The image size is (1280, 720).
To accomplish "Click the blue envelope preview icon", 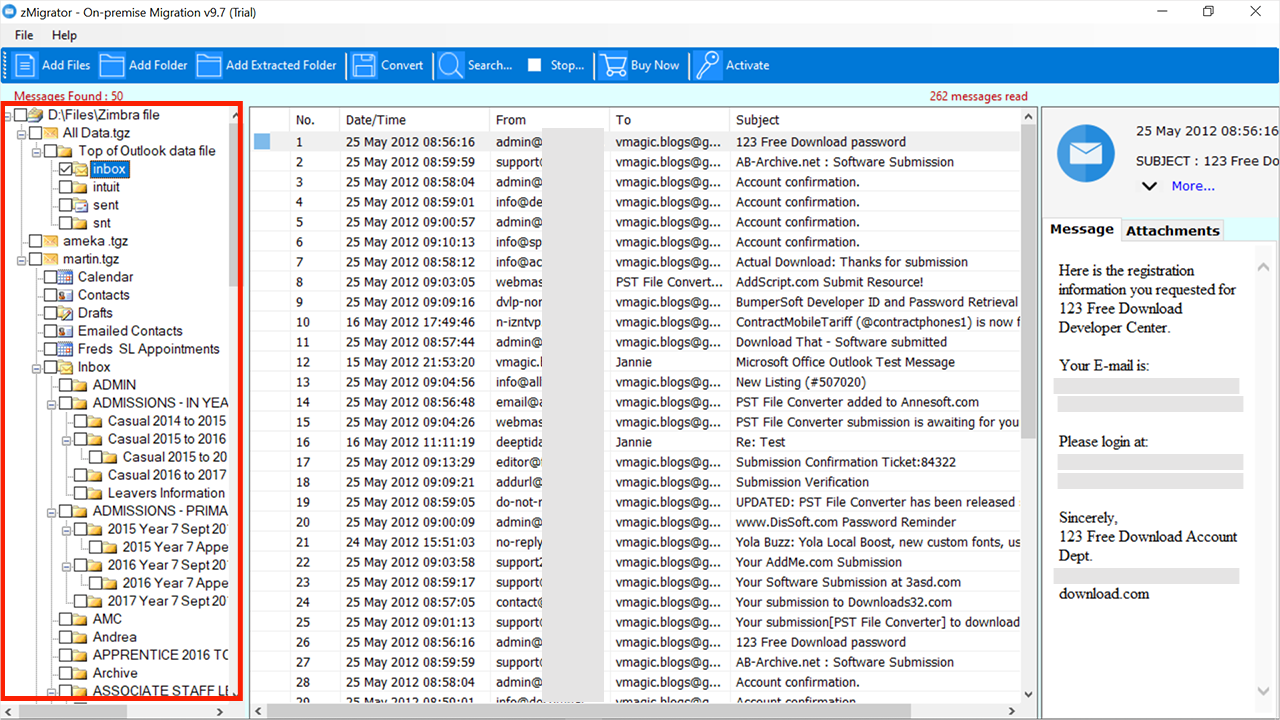I will (1086, 153).
